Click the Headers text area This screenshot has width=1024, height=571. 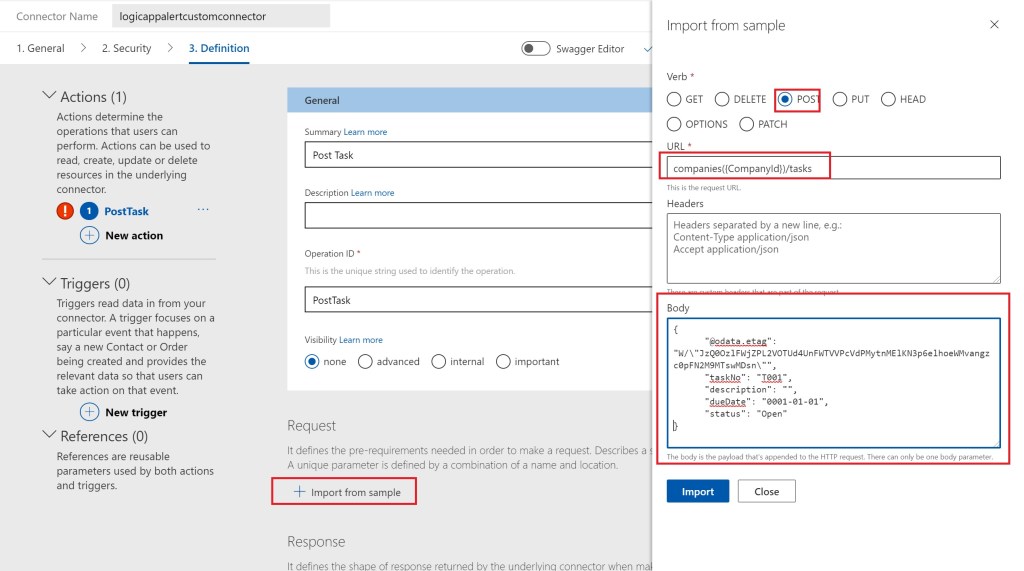coord(833,247)
